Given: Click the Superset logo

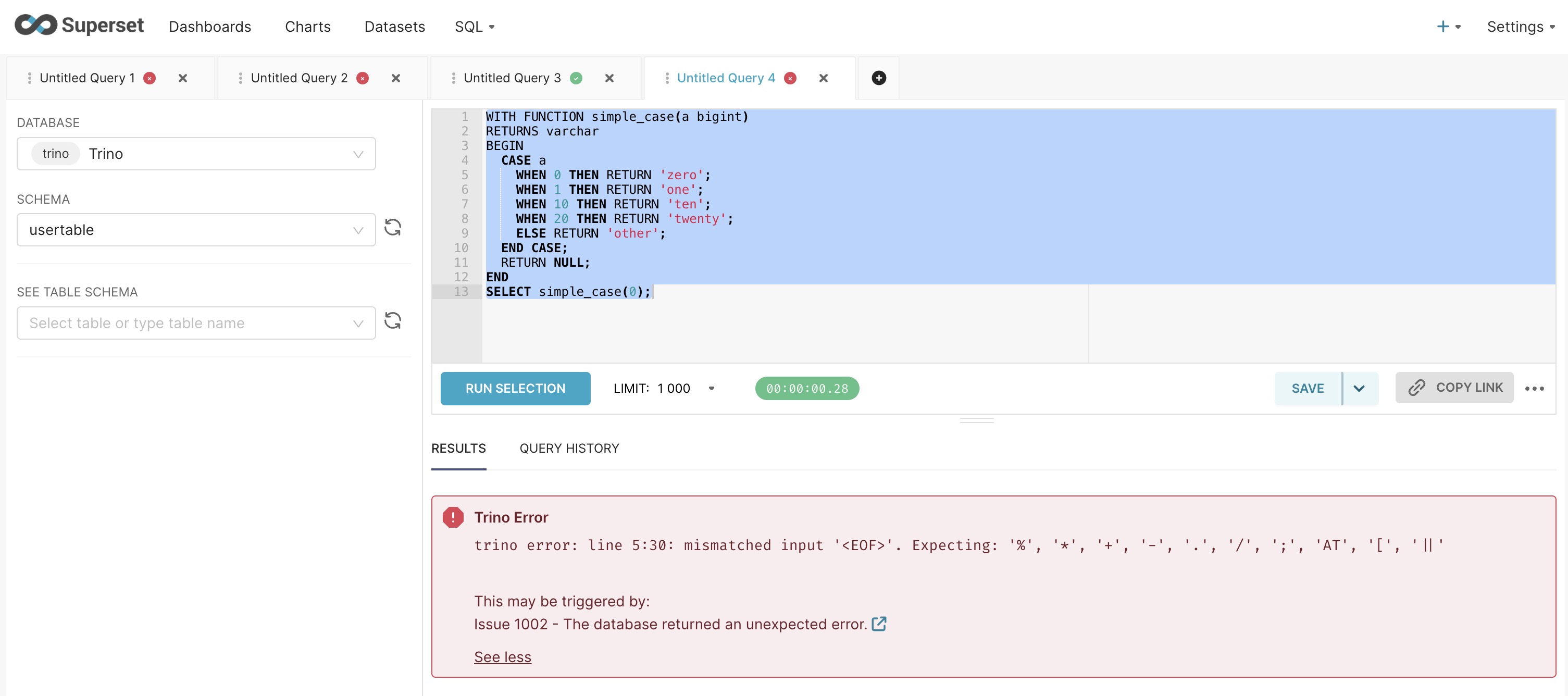Looking at the screenshot, I should (x=79, y=26).
